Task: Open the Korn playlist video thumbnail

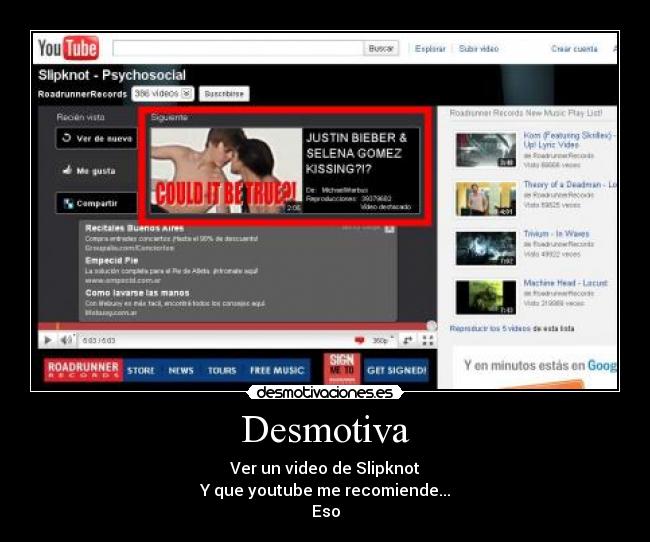Action: (486, 150)
